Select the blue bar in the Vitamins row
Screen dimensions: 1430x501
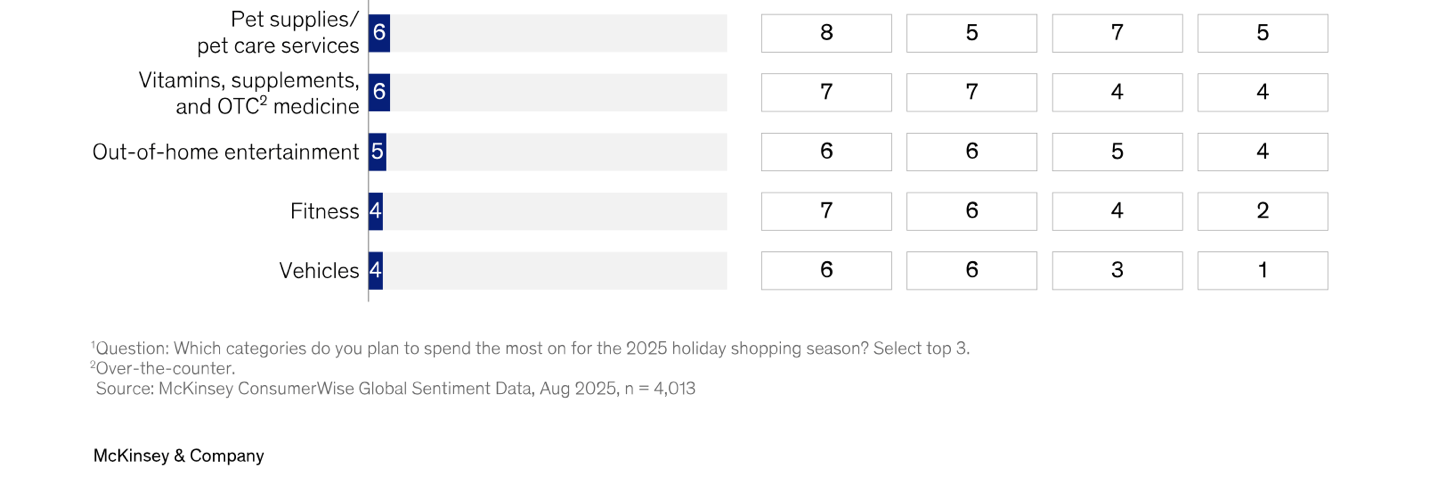(x=379, y=92)
